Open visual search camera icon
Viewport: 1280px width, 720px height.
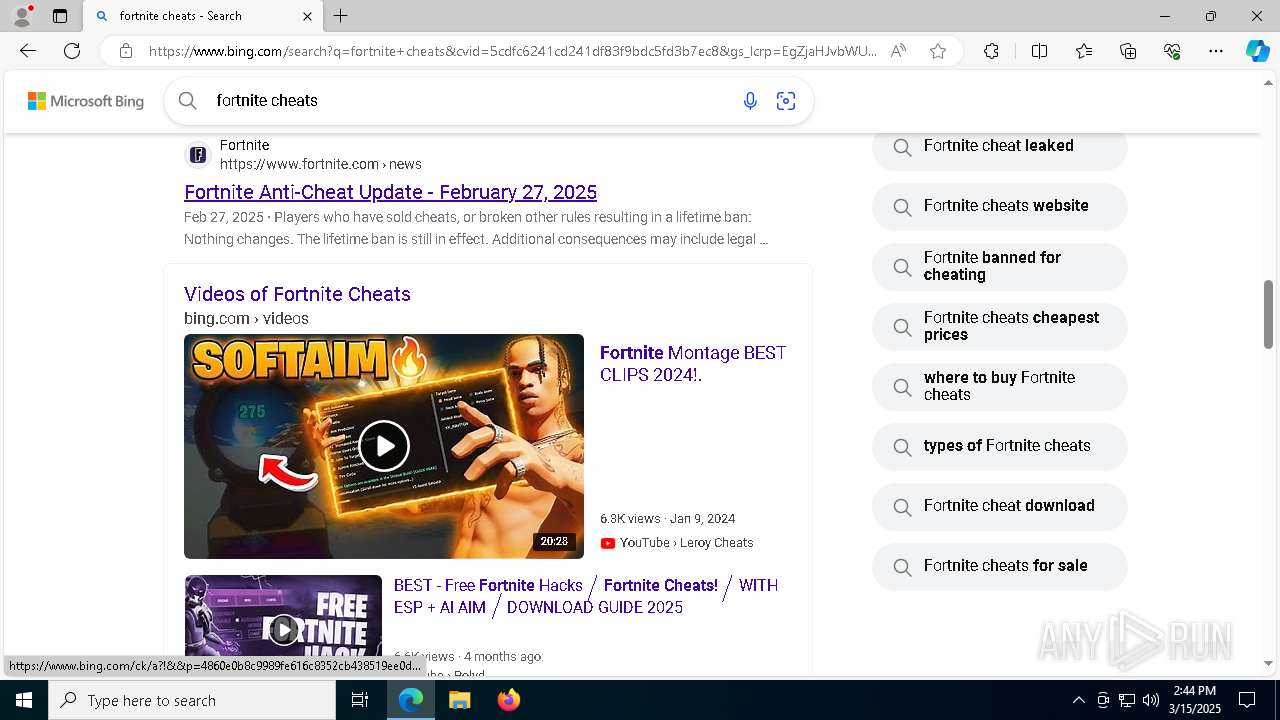pos(786,101)
